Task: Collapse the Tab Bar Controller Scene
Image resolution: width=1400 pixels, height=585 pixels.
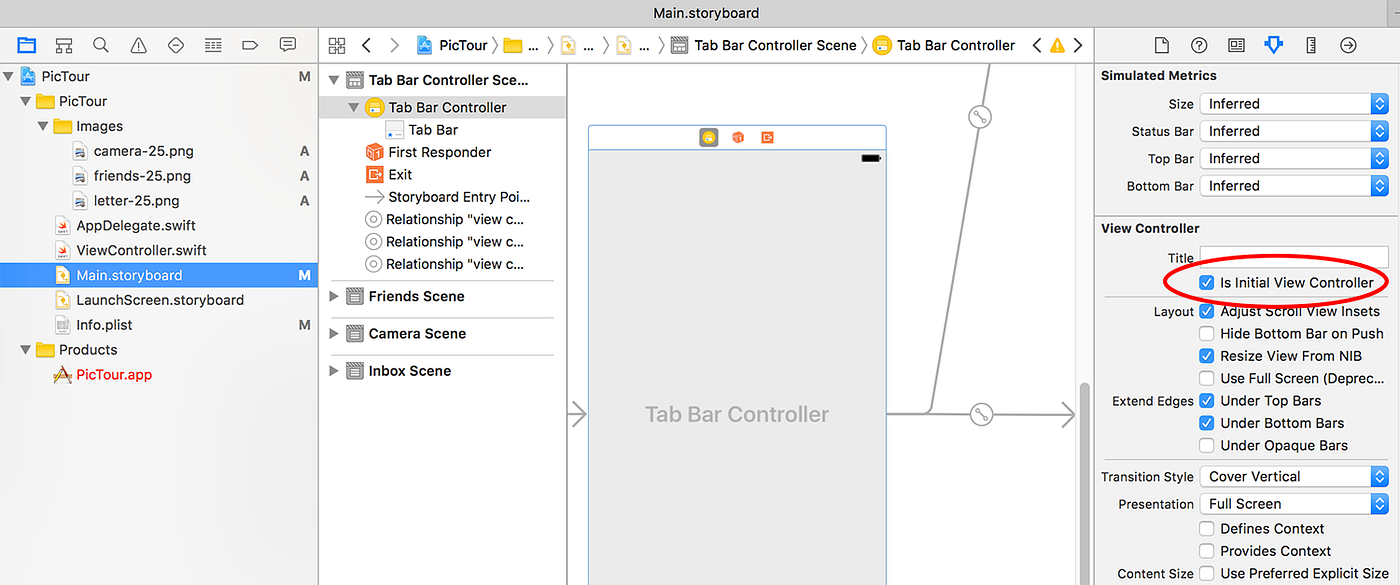Action: tap(334, 79)
